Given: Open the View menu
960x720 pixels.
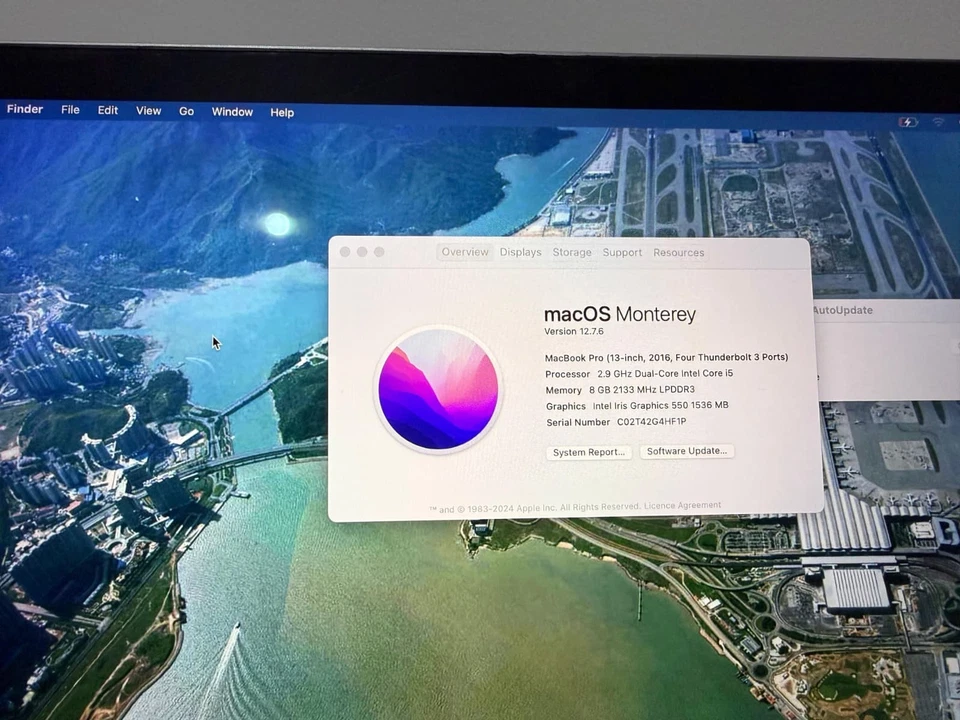Looking at the screenshot, I should (148, 111).
